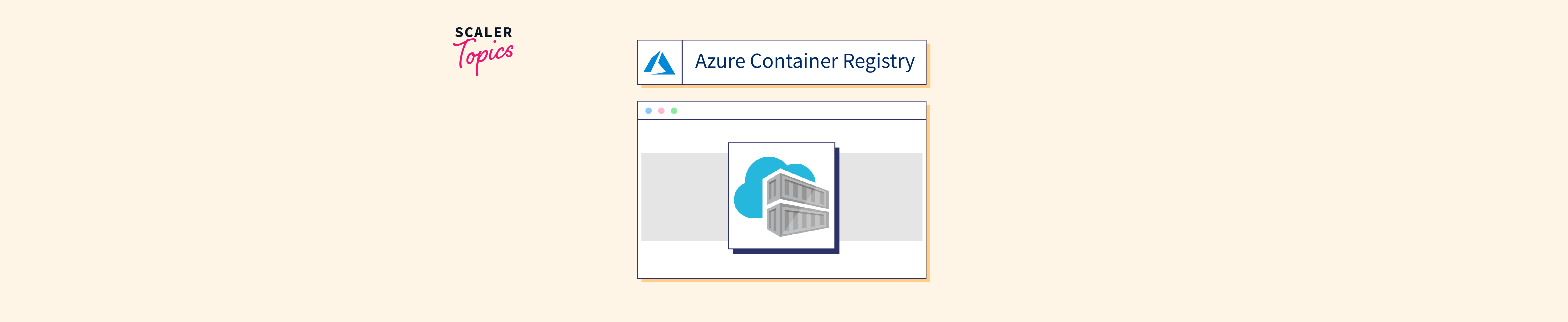Image resolution: width=1568 pixels, height=322 pixels.
Task: Select the gray band left of the card
Action: click(685, 197)
